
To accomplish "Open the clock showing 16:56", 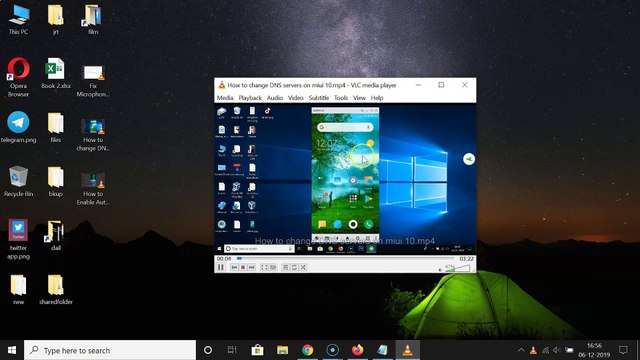I will point(594,350).
